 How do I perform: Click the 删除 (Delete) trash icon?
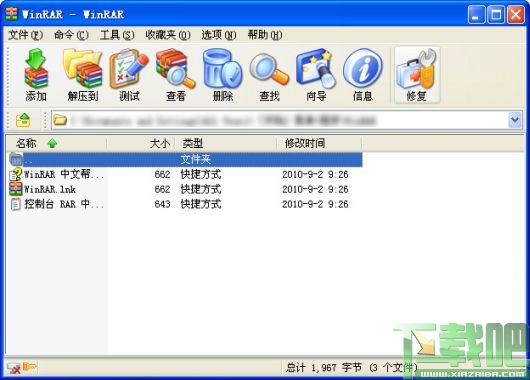[223, 75]
